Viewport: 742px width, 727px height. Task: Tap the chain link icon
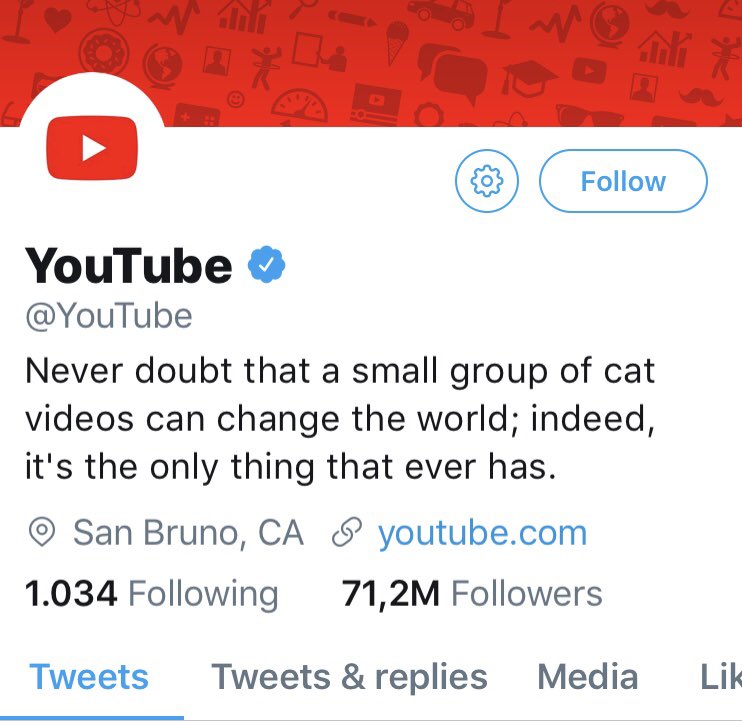347,532
